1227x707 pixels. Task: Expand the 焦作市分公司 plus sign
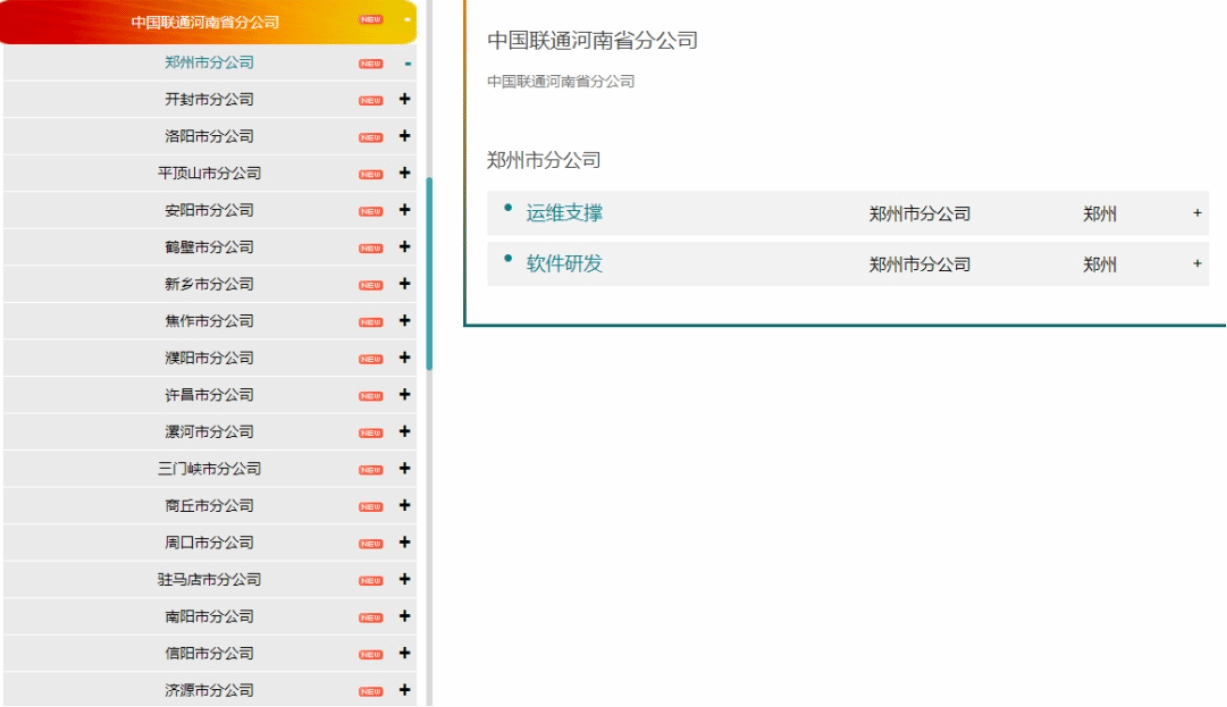point(405,321)
